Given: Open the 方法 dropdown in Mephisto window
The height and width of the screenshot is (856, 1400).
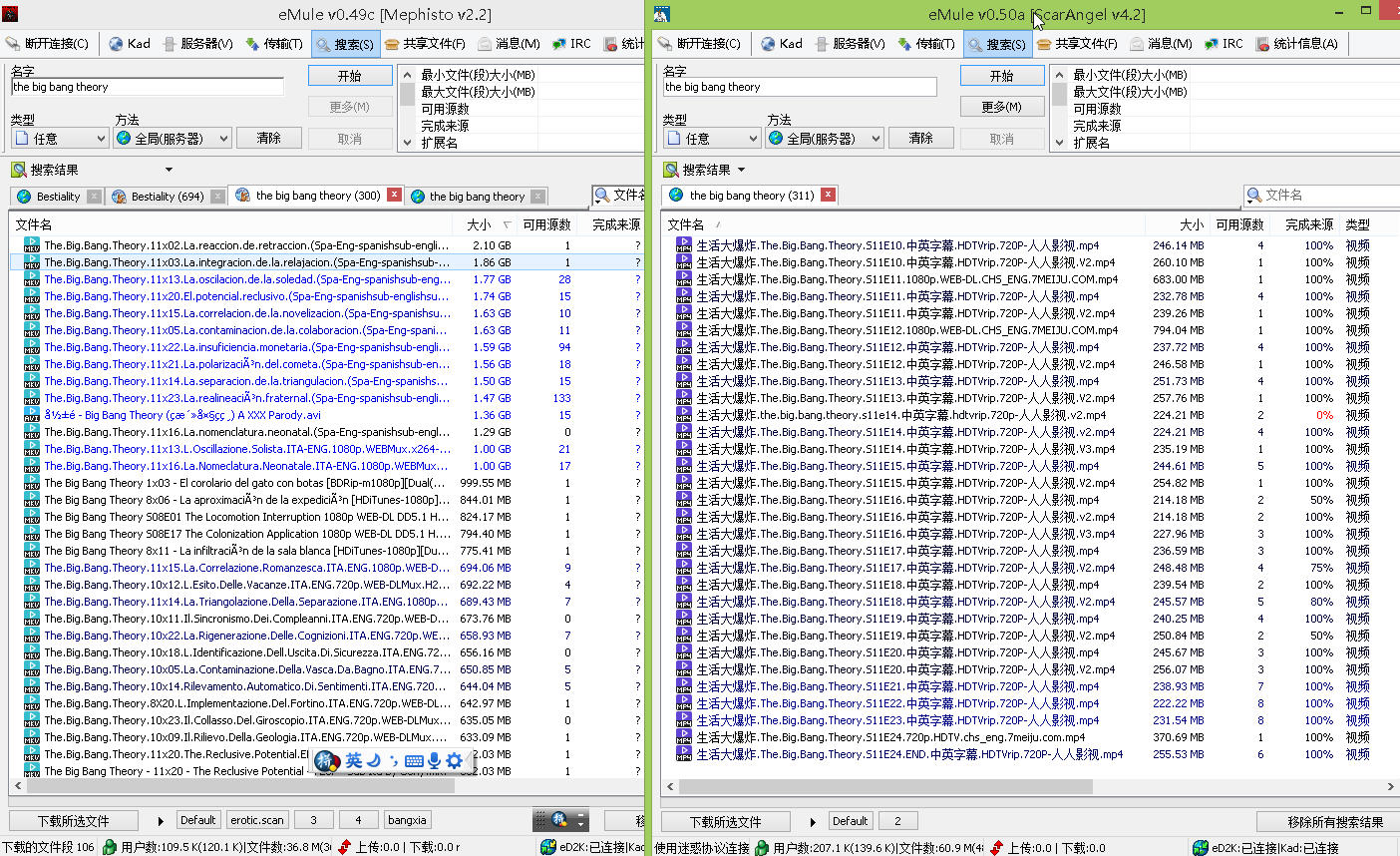Looking at the screenshot, I should point(173,138).
